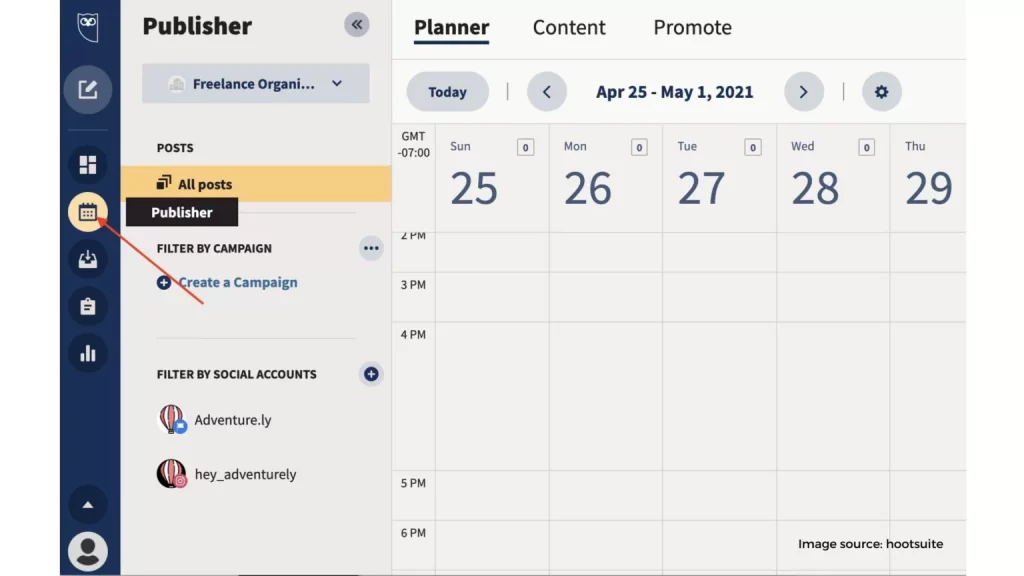Click the Adventure.ly balloon avatar
The height and width of the screenshot is (576, 1024).
[x=172, y=419]
